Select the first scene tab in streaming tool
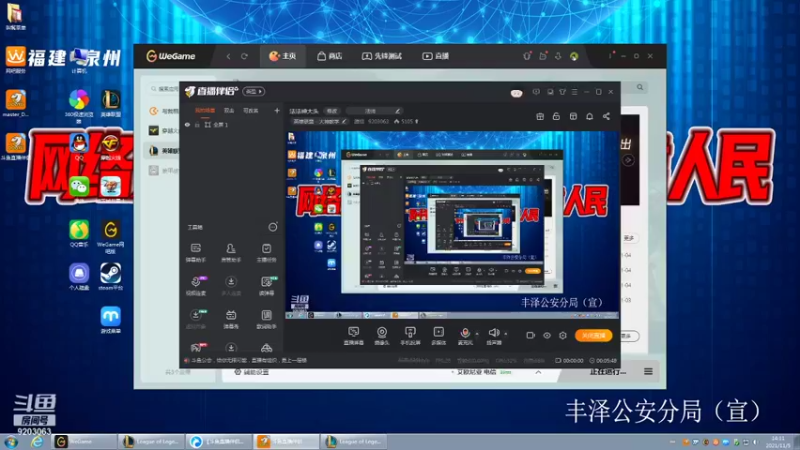 click(205, 110)
